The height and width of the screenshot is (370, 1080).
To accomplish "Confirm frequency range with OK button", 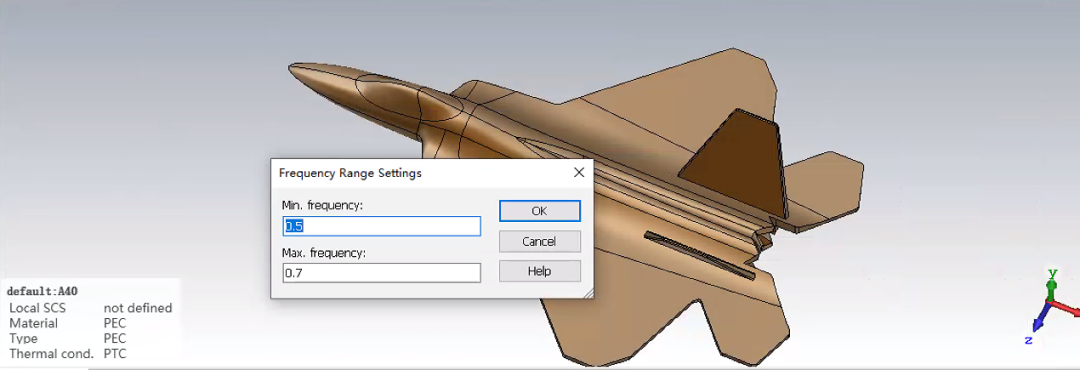I will click(539, 211).
